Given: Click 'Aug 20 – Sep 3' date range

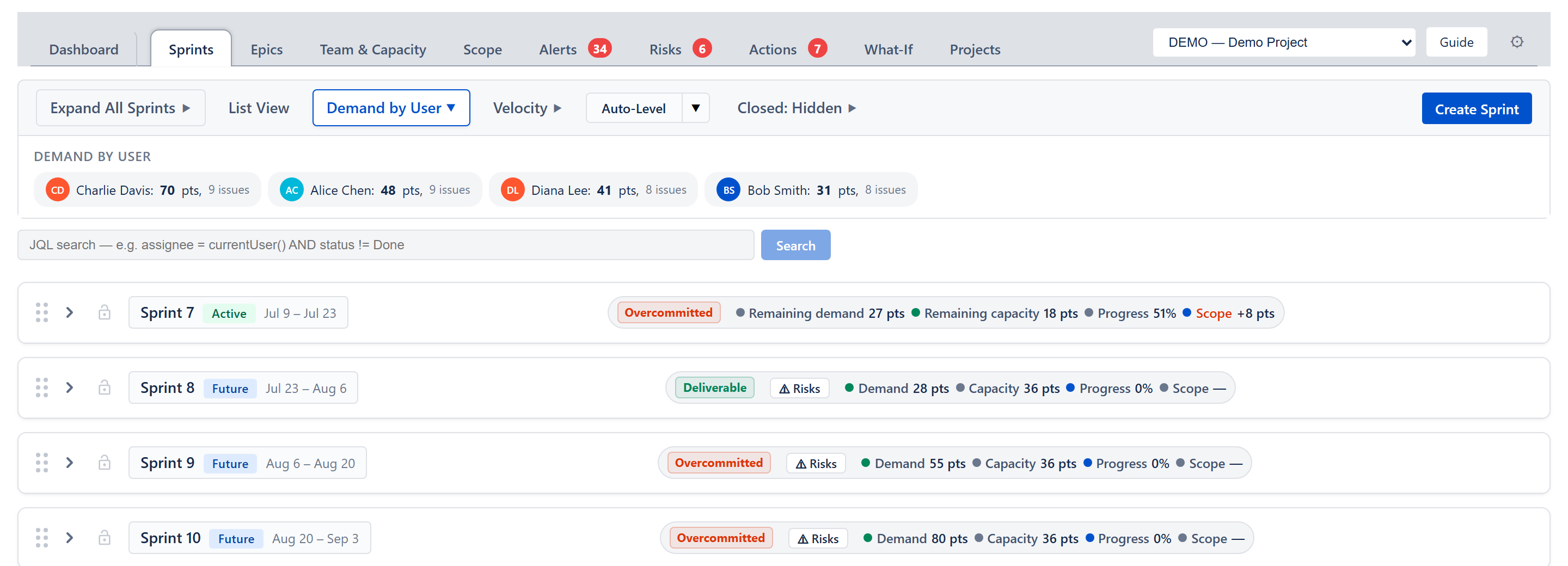Looking at the screenshot, I should [315, 539].
